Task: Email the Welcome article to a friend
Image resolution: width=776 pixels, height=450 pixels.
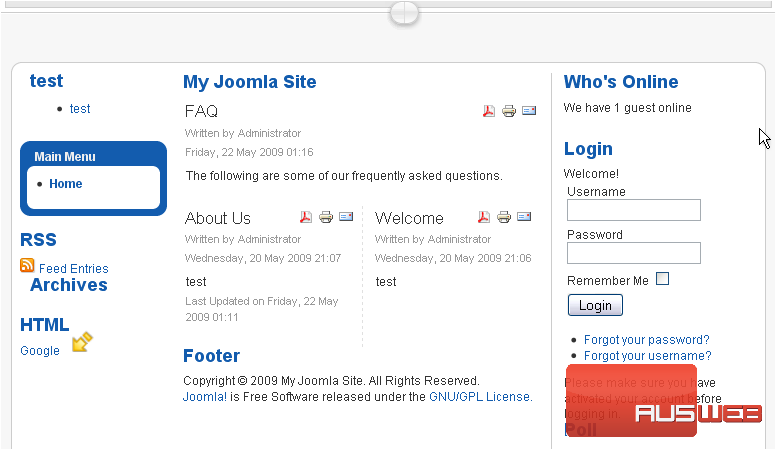Action: pyautogui.click(x=524, y=217)
